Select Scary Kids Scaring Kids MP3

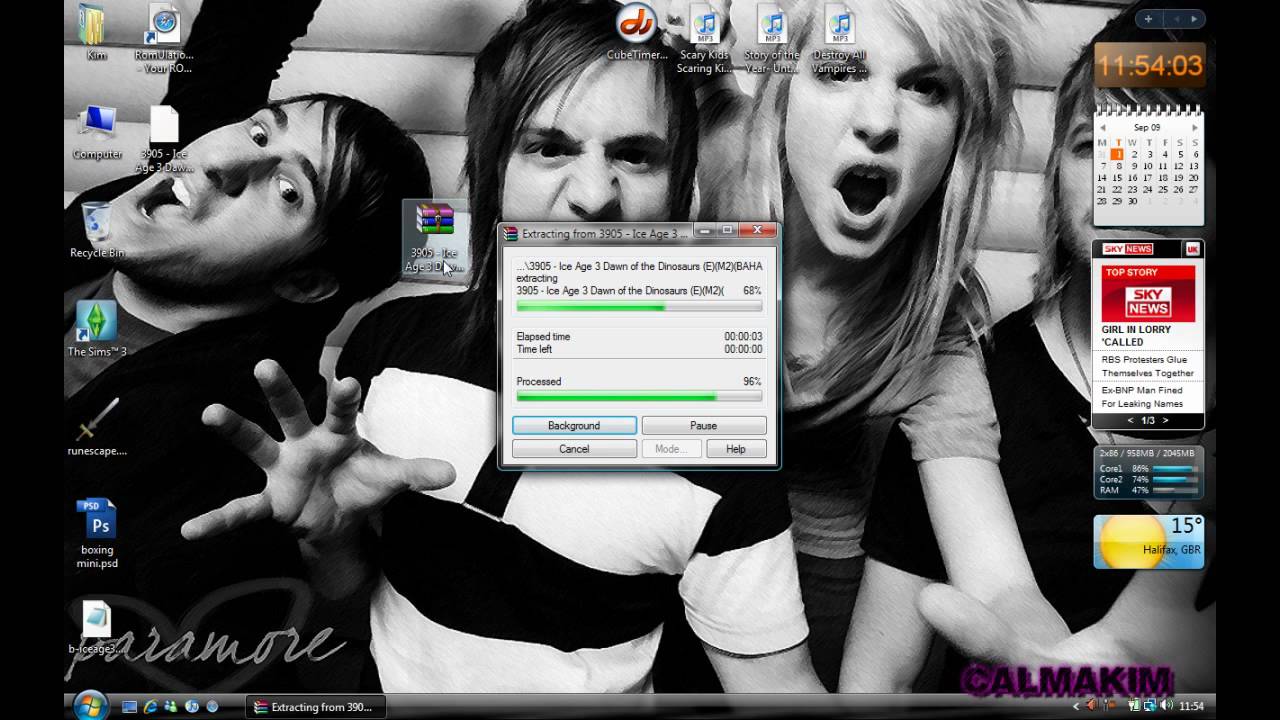[705, 40]
